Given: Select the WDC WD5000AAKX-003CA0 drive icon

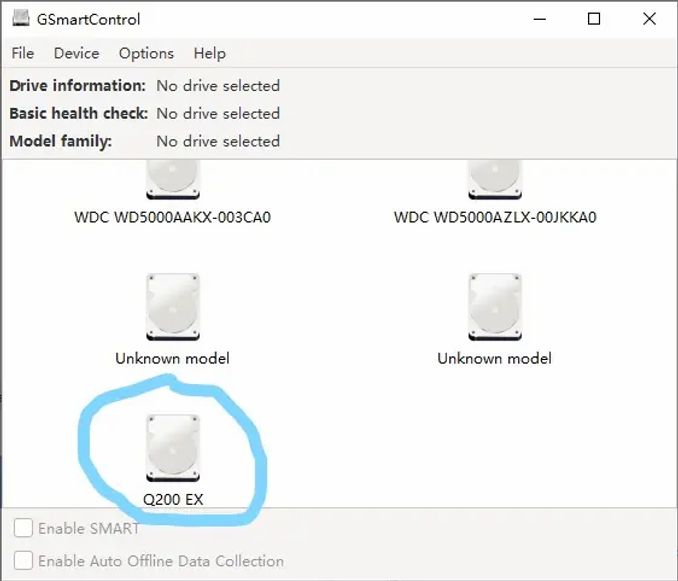Looking at the screenshot, I should coord(173,179).
